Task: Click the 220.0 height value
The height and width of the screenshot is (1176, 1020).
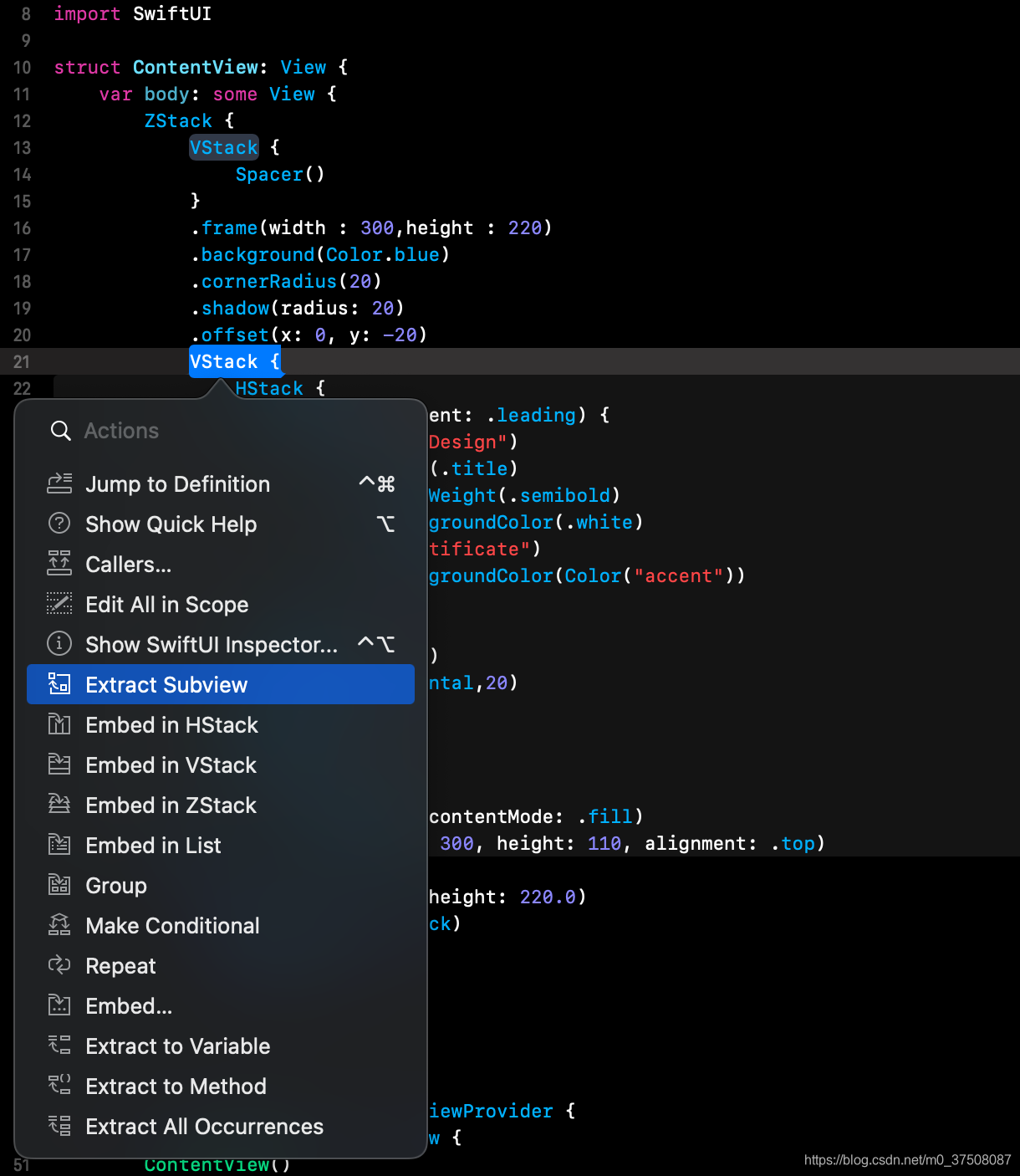Action: click(548, 897)
